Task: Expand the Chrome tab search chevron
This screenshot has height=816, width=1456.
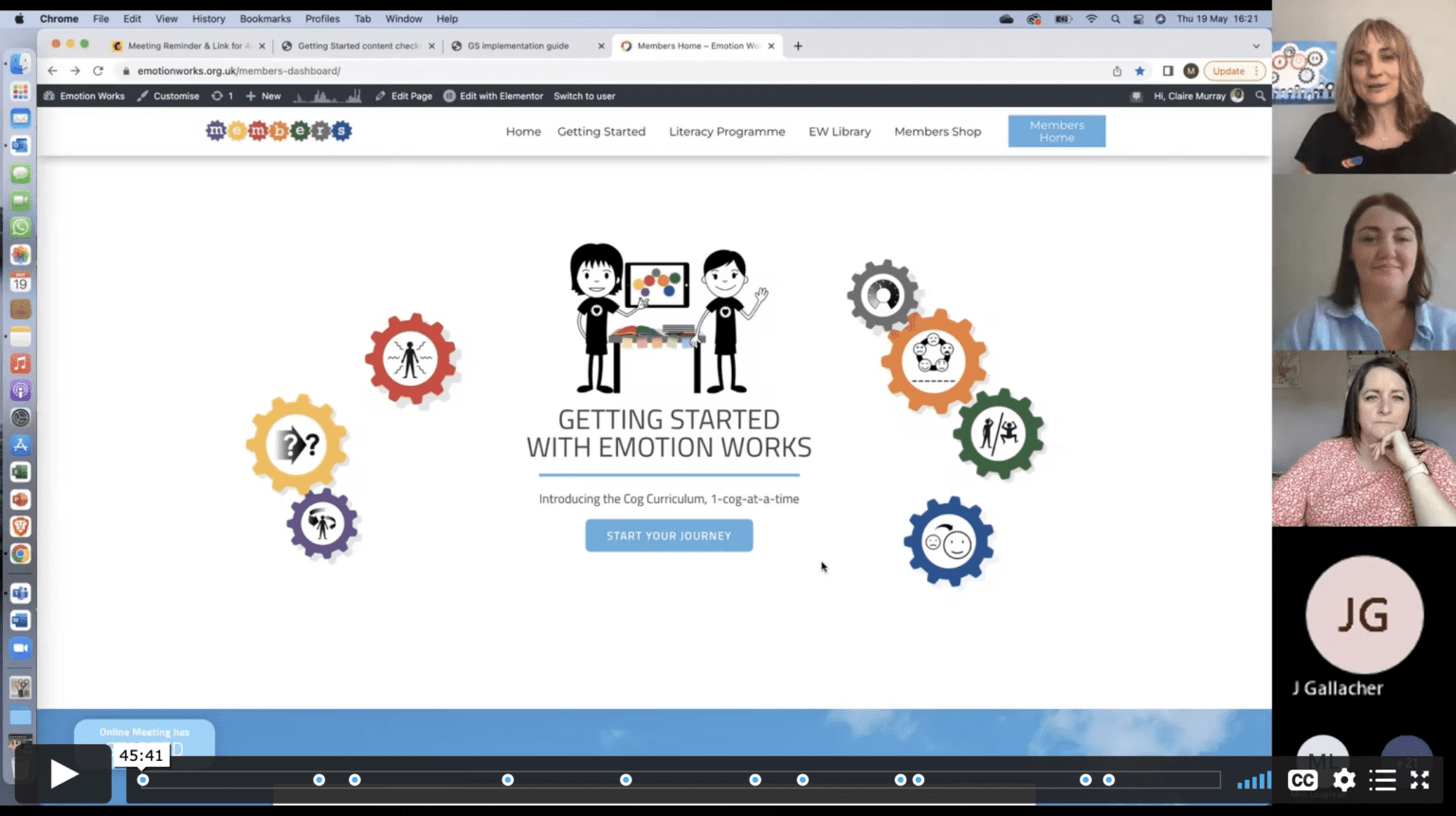Action: coord(1256,45)
